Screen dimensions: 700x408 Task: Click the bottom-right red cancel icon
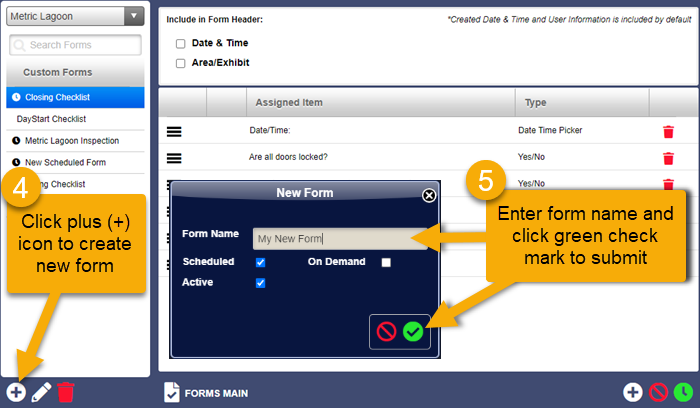click(658, 392)
